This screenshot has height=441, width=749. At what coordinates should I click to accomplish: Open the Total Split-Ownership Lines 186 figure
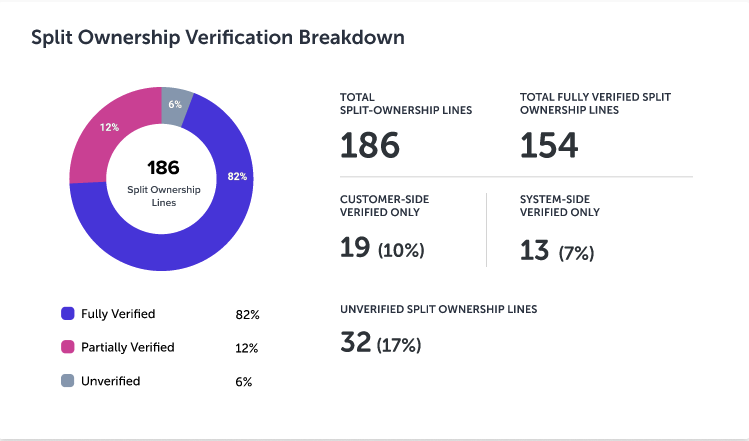[370, 146]
